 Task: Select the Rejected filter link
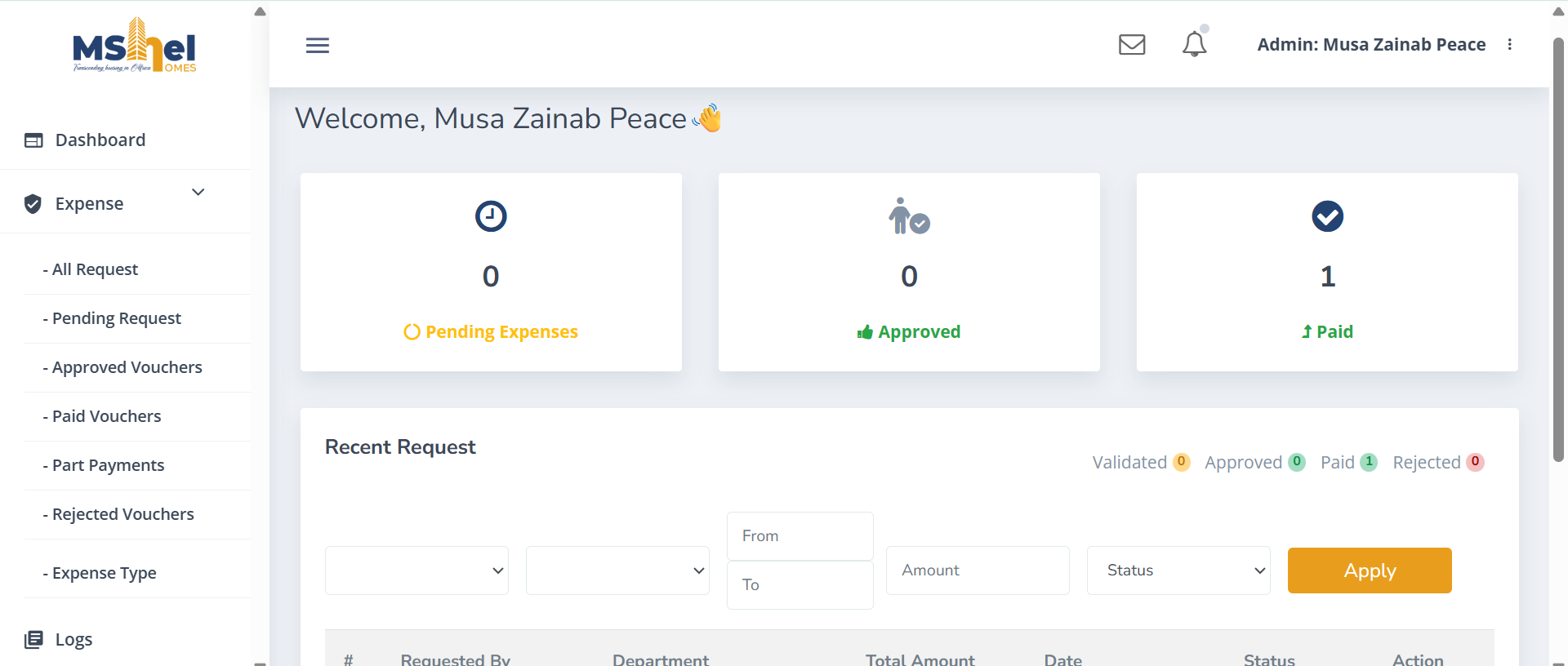point(1427,463)
